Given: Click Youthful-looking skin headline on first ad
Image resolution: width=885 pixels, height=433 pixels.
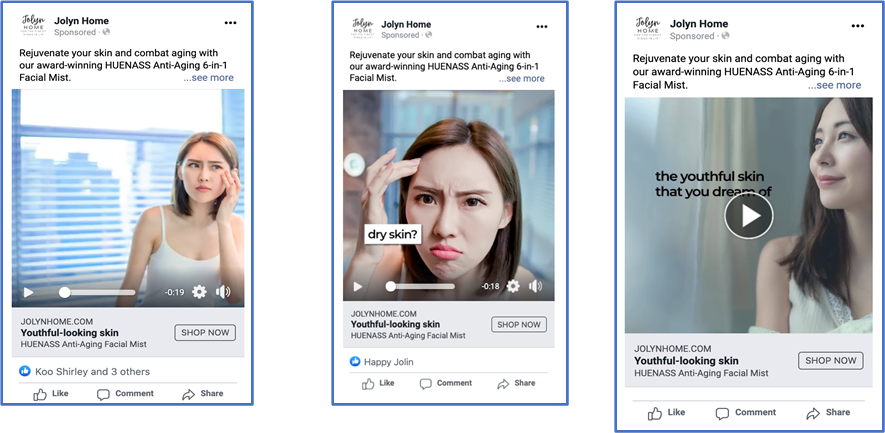Looking at the screenshot, I should pyautogui.click(x=69, y=333).
